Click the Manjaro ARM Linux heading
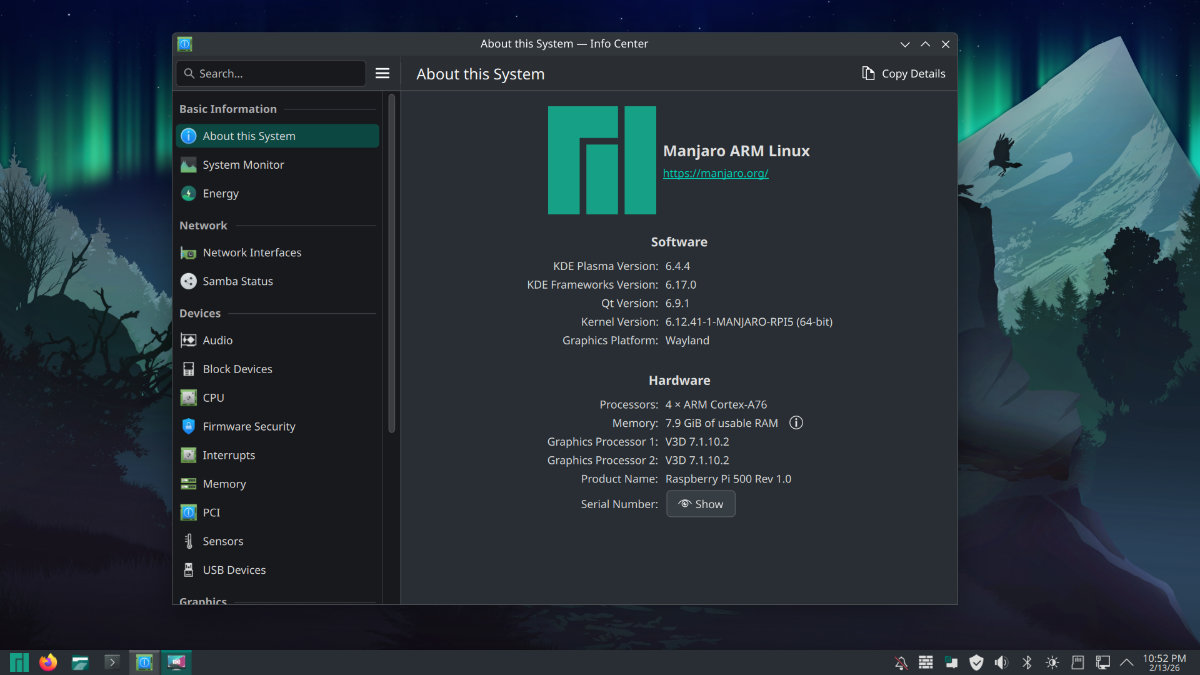This screenshot has height=675, width=1200. (737, 151)
